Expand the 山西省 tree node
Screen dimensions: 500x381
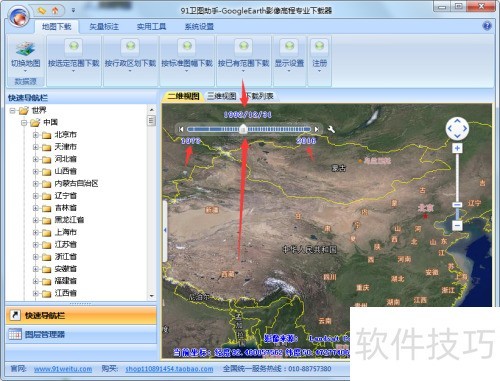pyautogui.click(x=36, y=171)
